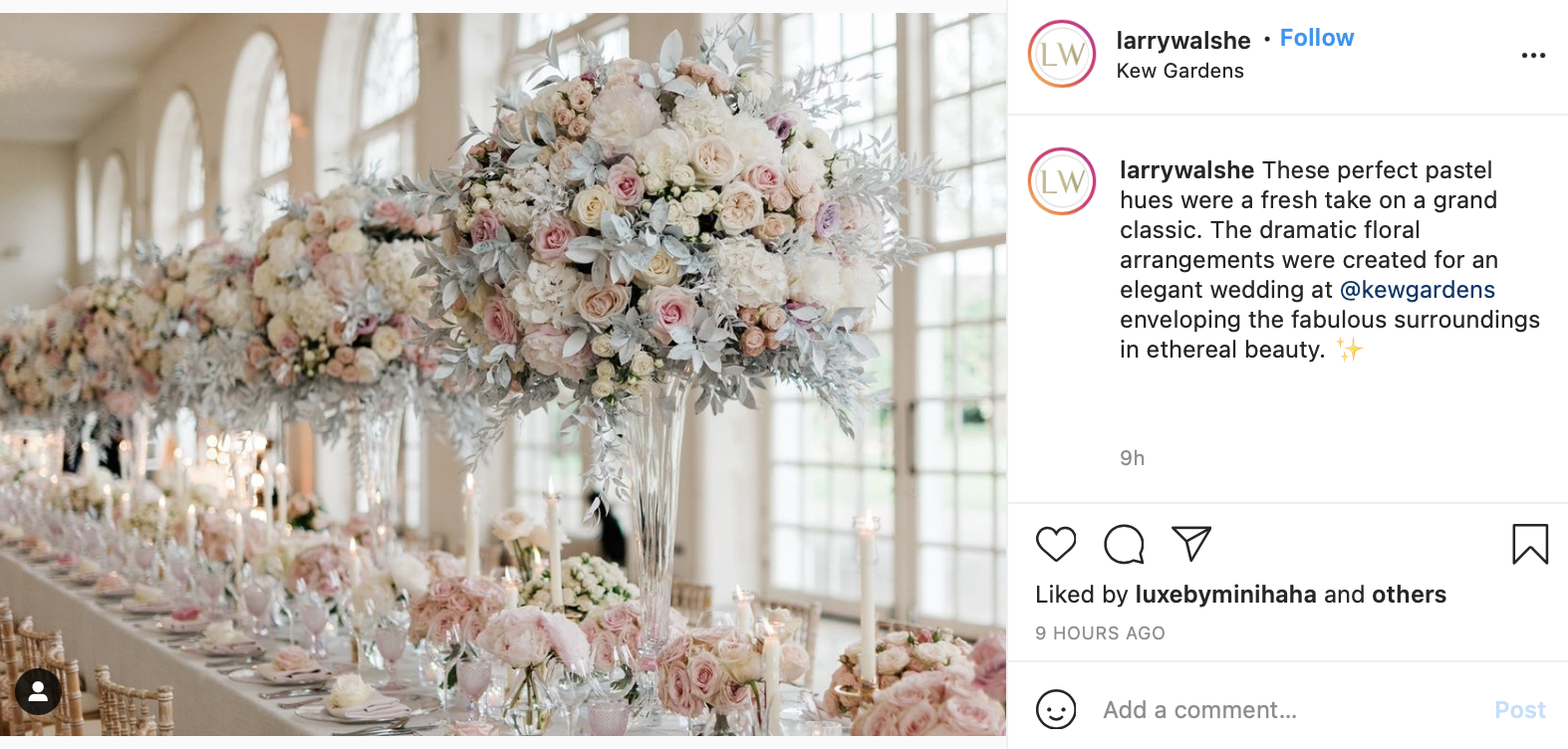View others who liked the post

pyautogui.click(x=1409, y=595)
